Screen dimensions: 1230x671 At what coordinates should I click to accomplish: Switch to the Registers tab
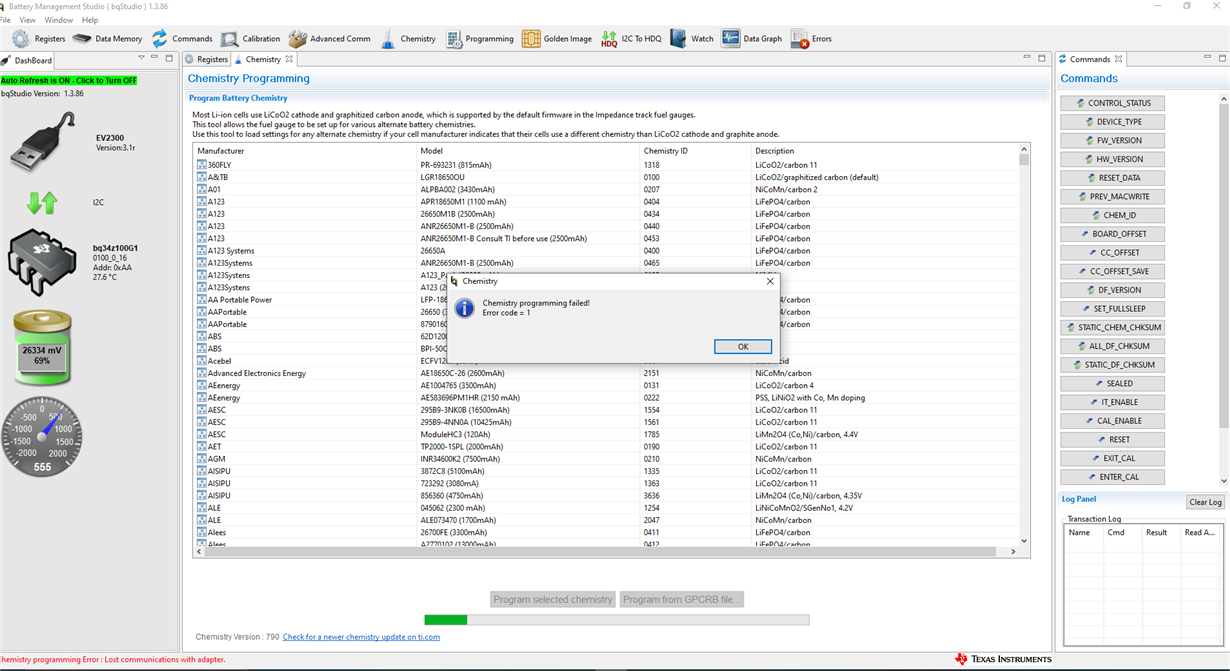pos(207,60)
